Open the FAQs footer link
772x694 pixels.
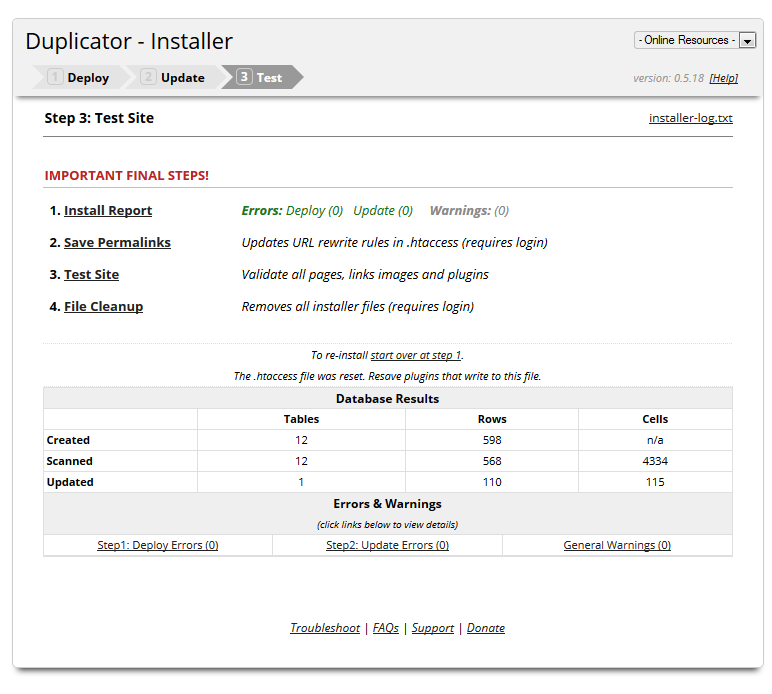coord(386,628)
